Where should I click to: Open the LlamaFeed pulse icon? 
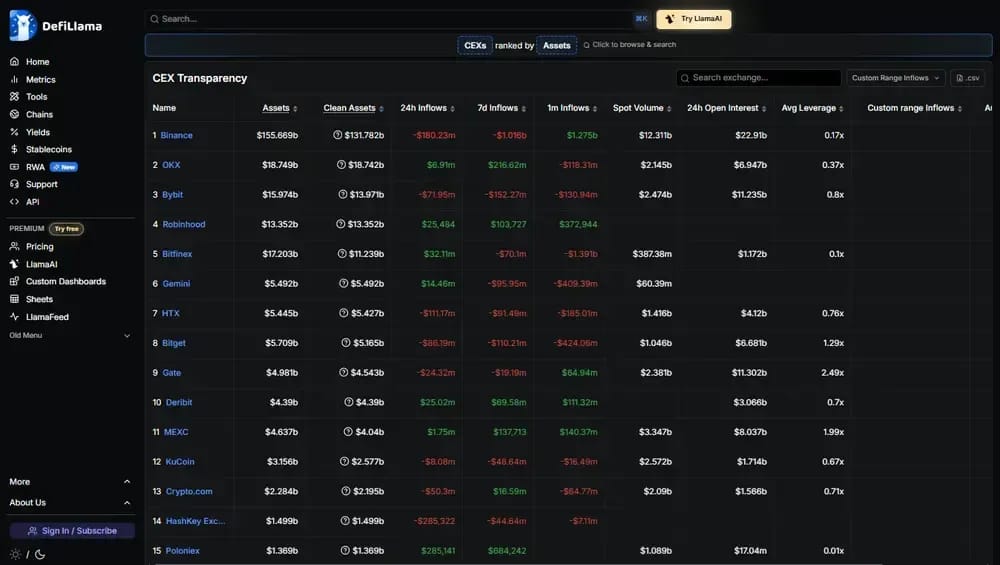14,317
